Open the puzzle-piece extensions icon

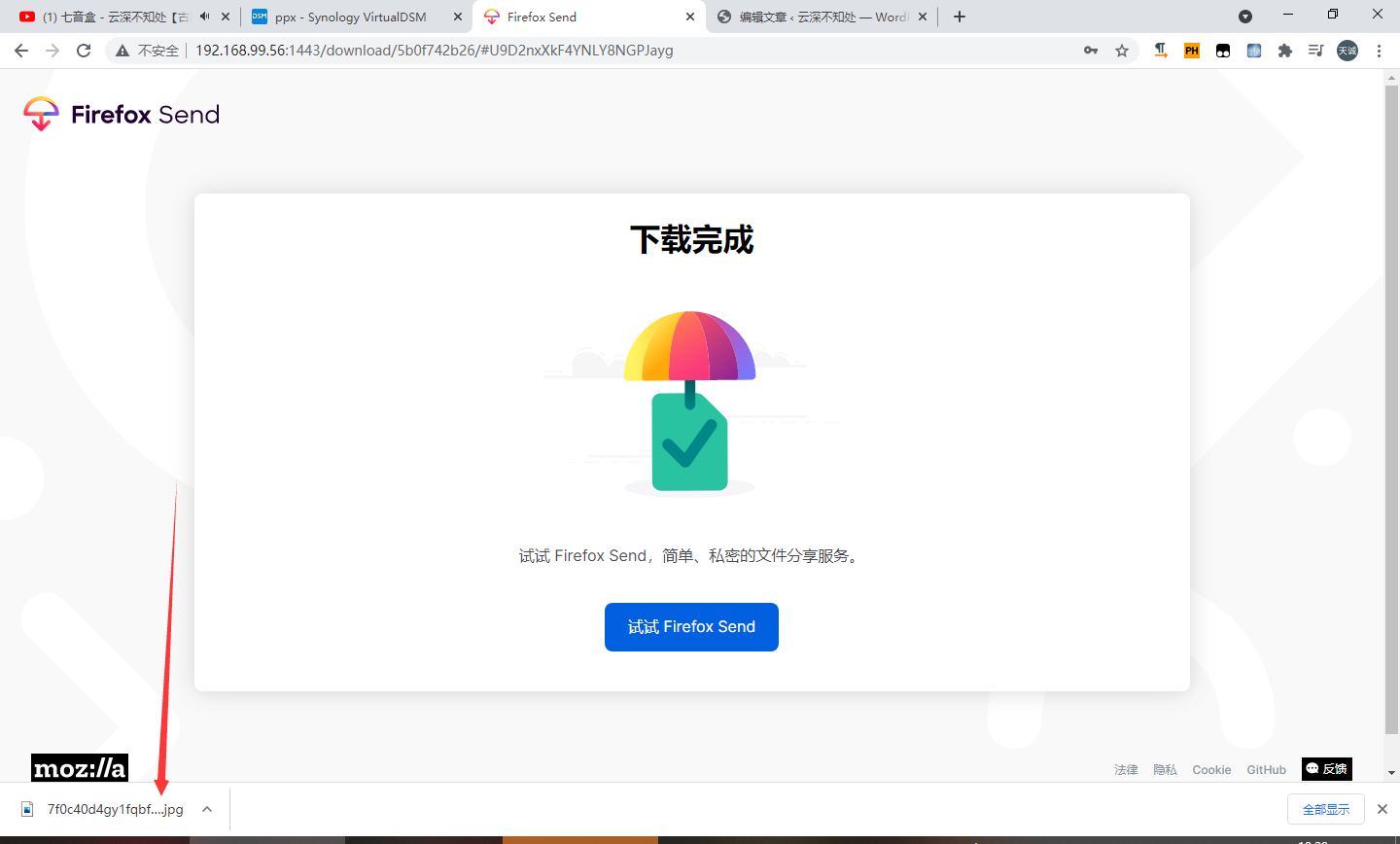[1285, 50]
